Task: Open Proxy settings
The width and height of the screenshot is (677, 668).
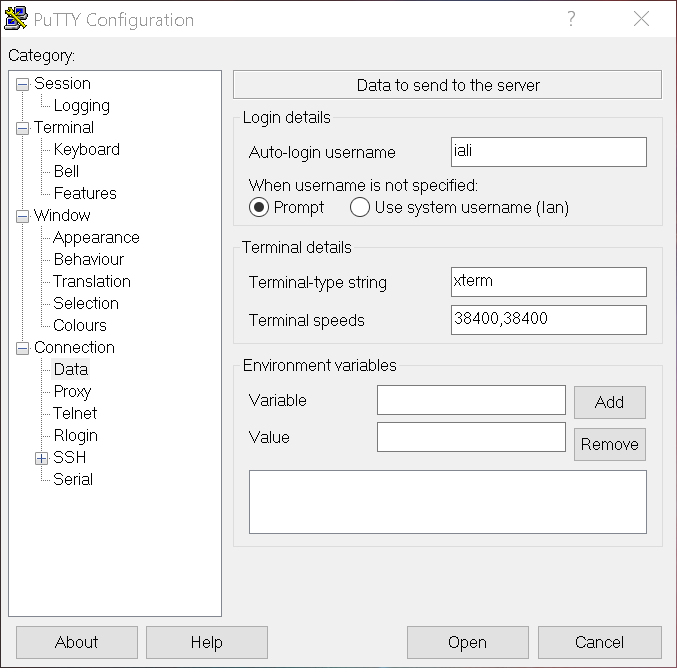Action: [72, 391]
